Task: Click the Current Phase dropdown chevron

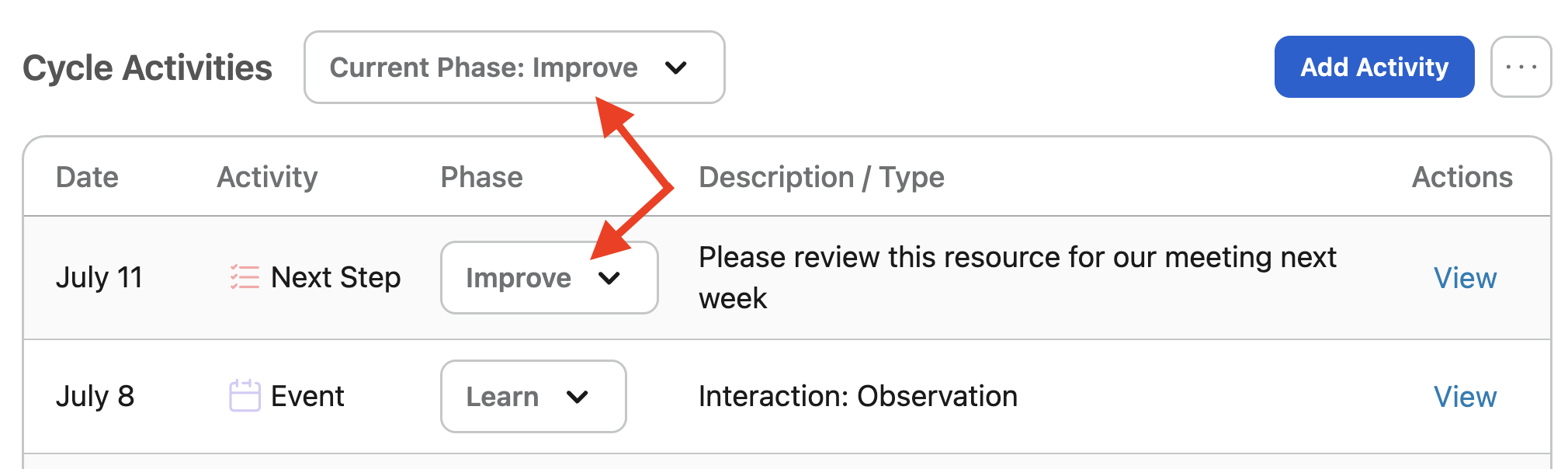Action: [x=676, y=68]
